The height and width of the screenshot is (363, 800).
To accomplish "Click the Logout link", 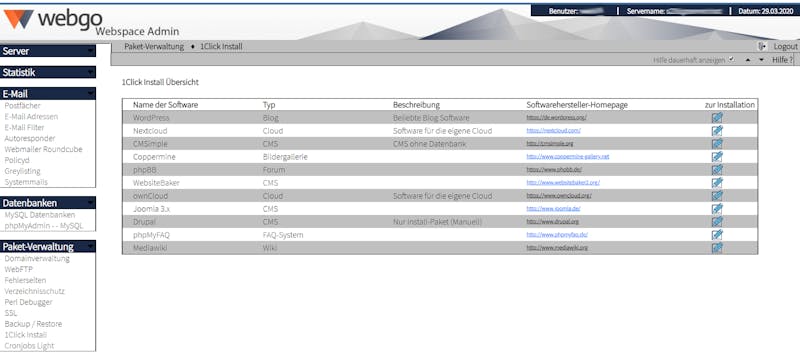I will tap(785, 46).
